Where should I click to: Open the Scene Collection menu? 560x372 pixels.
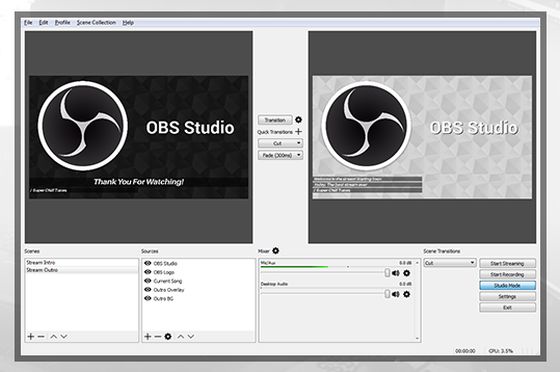coord(96,22)
